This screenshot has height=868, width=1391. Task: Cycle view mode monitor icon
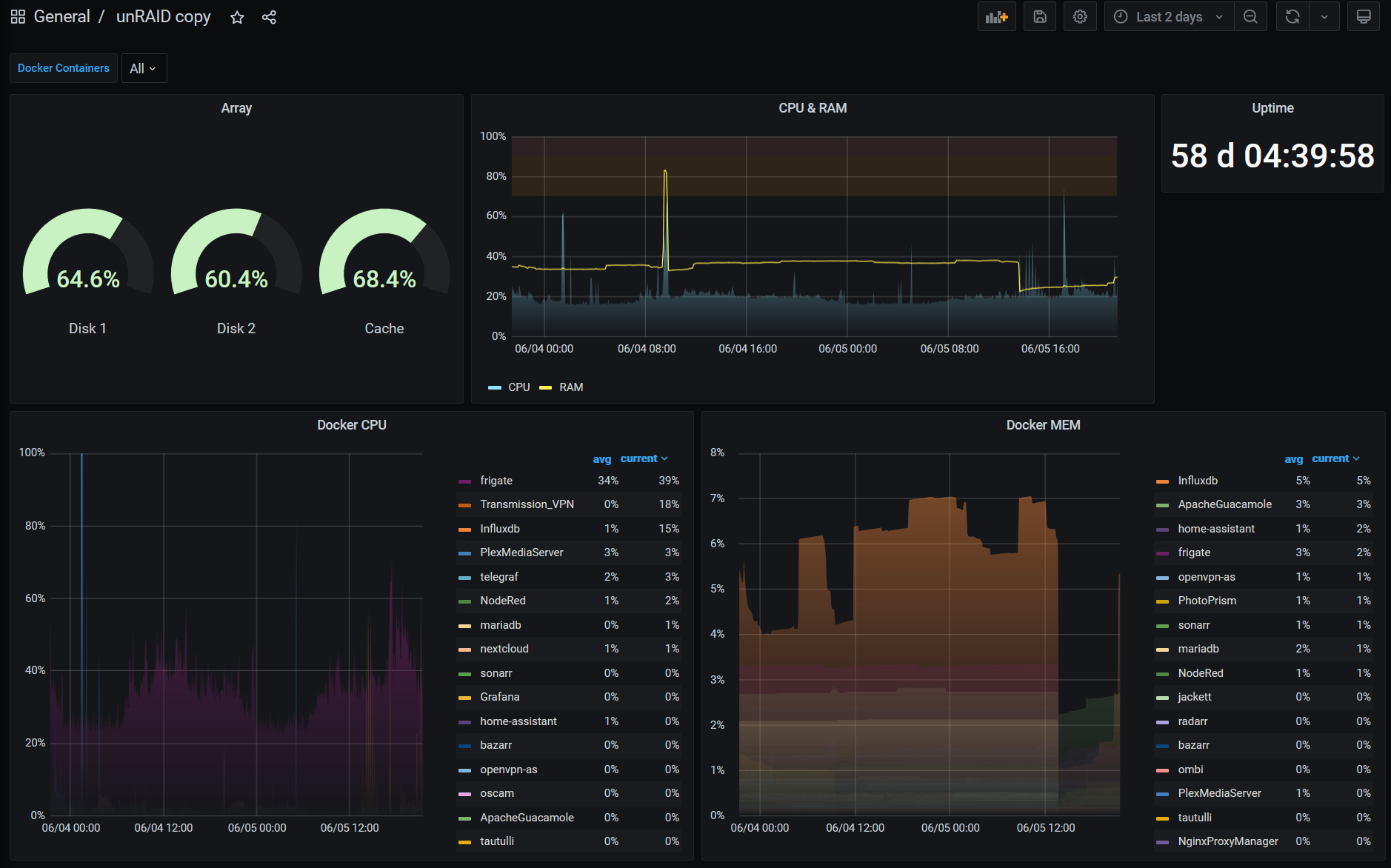[x=1364, y=16]
